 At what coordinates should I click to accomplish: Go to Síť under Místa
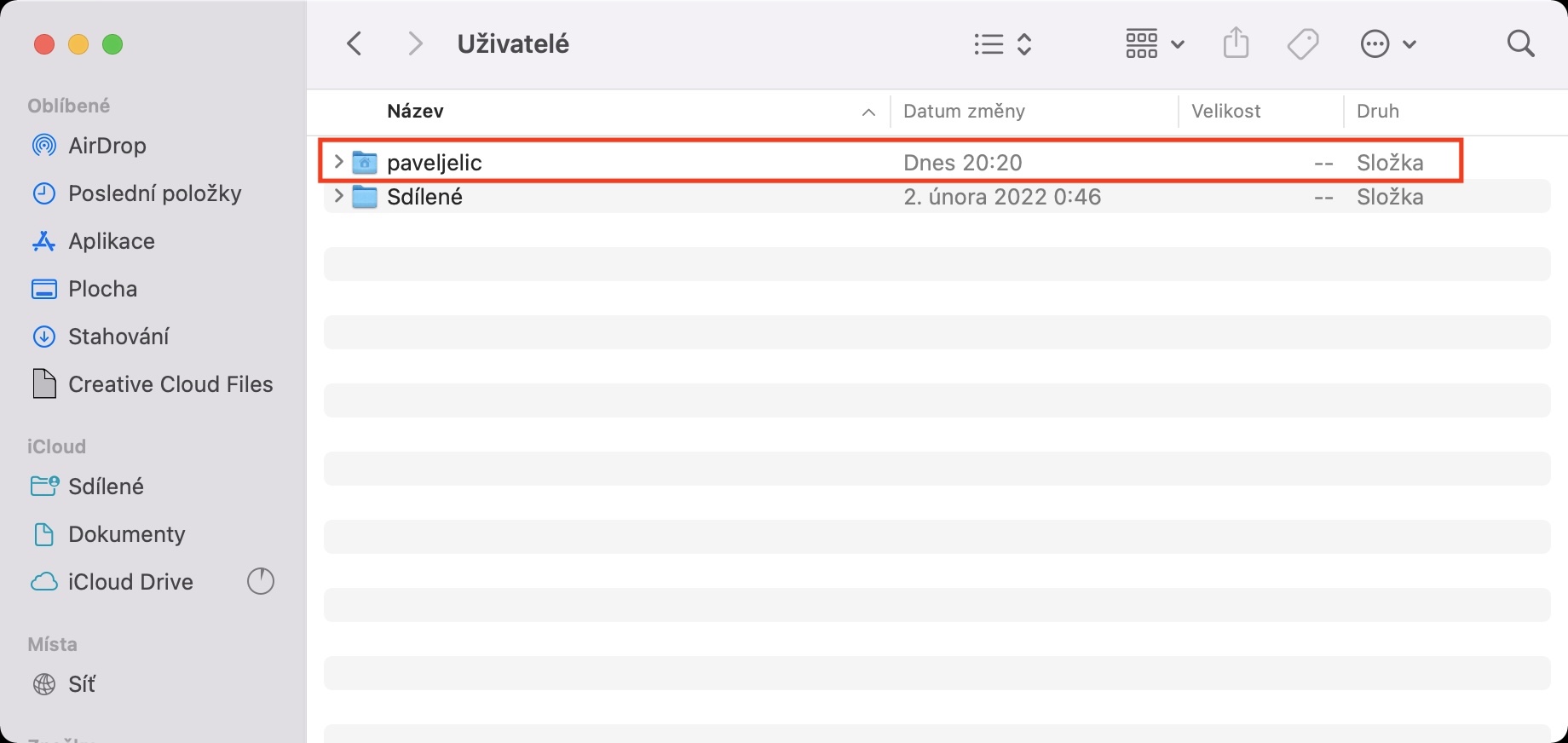(82, 684)
